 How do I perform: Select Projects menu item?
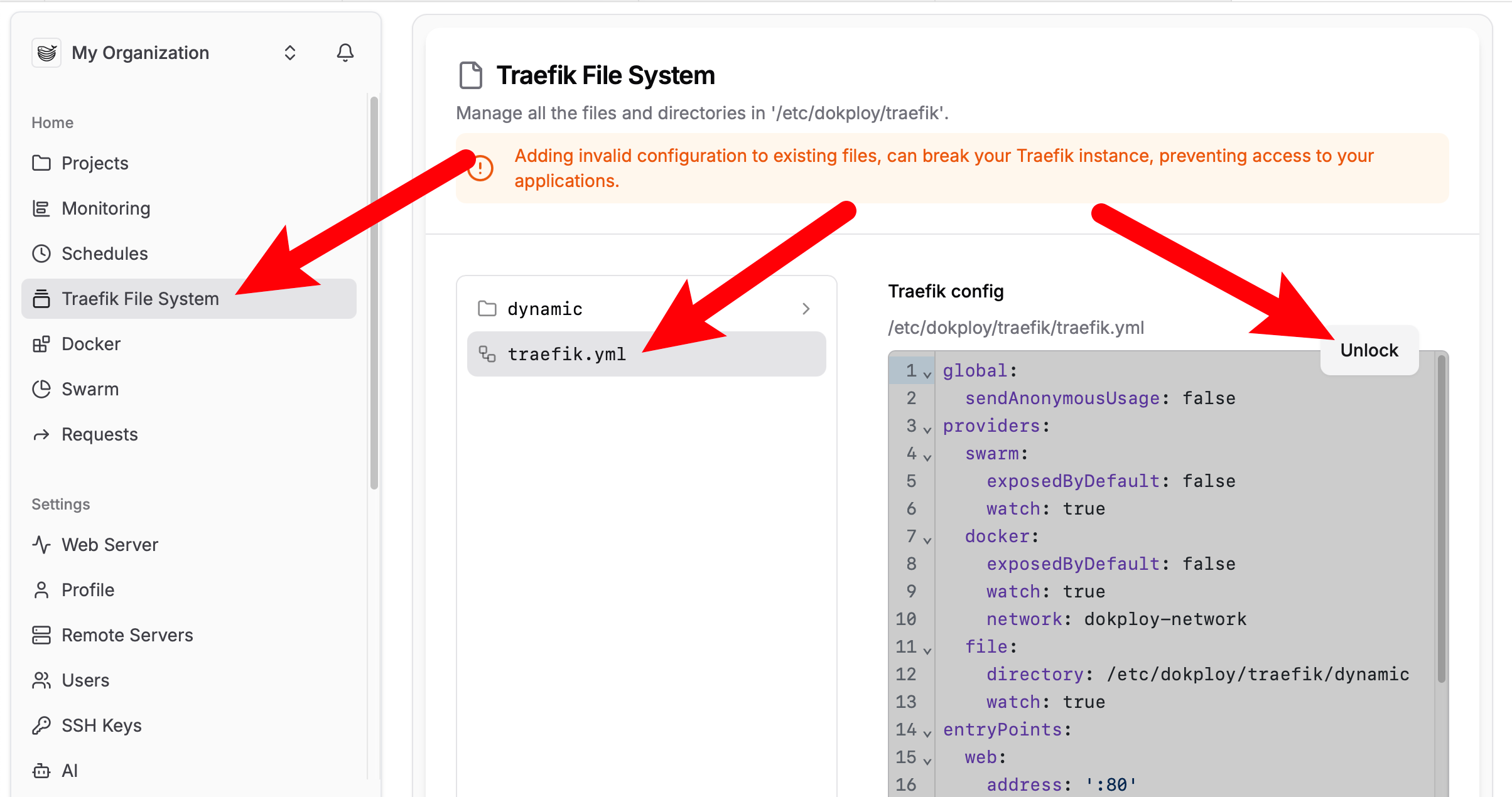pos(95,163)
